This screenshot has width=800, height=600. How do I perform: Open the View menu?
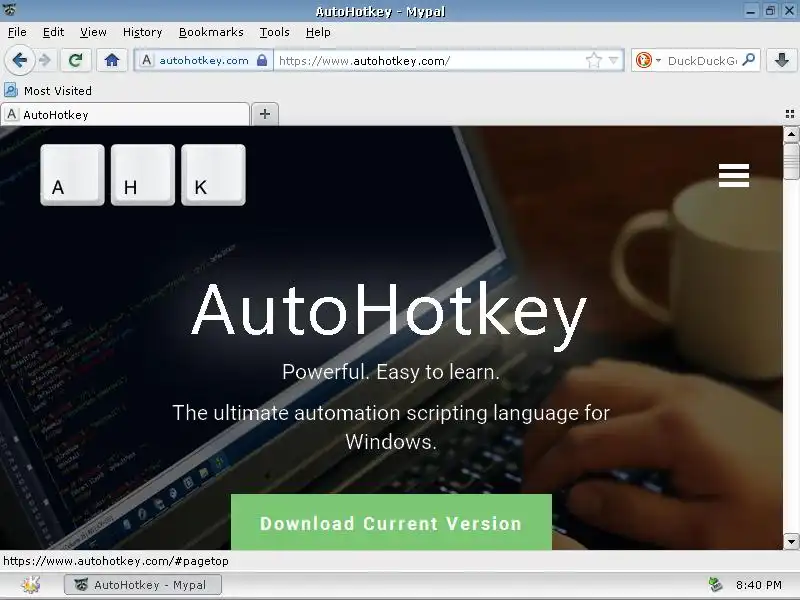(x=93, y=32)
